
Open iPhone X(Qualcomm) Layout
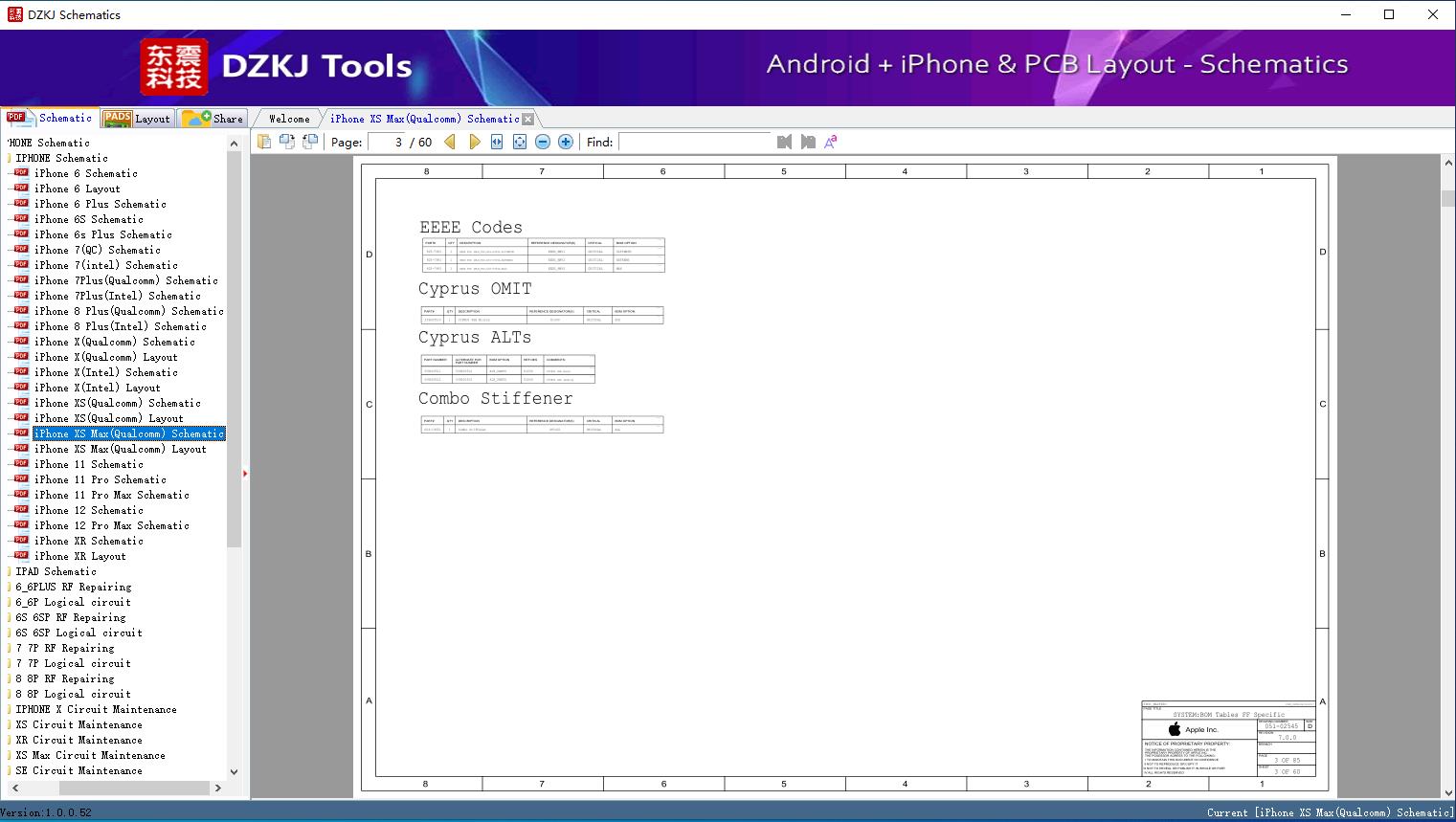[106, 357]
